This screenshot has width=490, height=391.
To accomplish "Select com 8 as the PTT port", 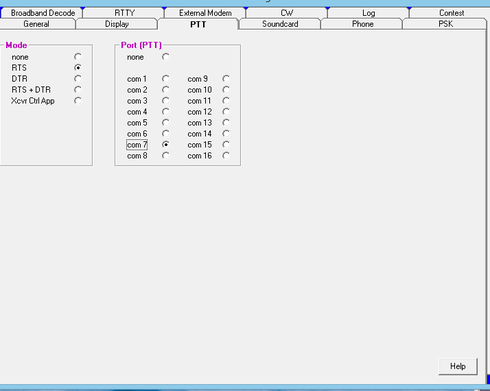I will pos(165,156).
